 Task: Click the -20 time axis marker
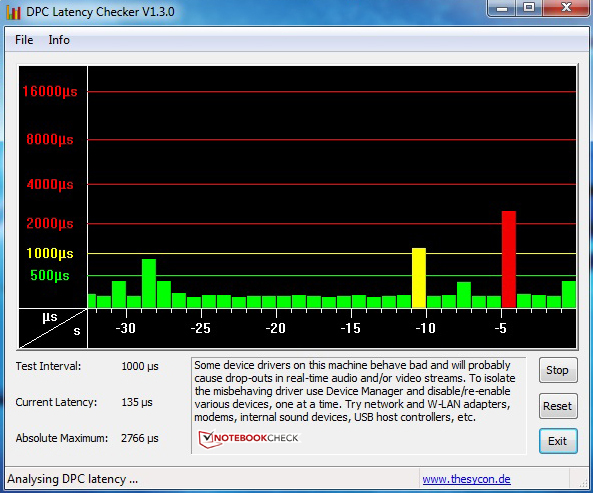[x=276, y=328]
